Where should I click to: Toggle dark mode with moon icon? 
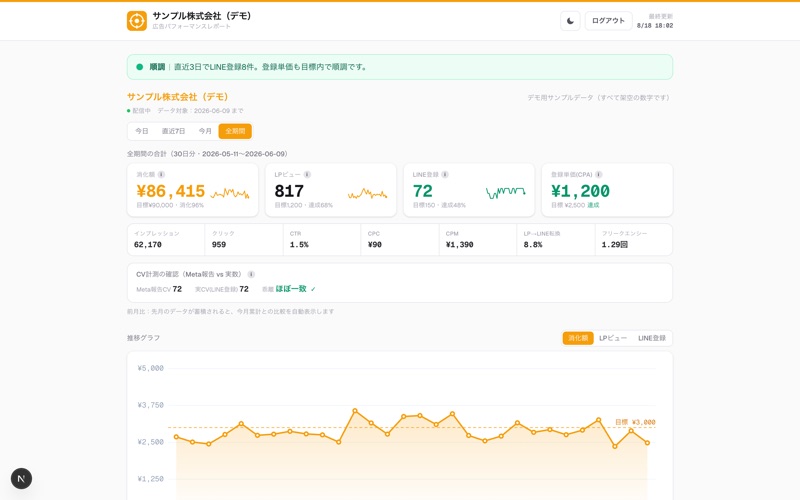point(570,21)
